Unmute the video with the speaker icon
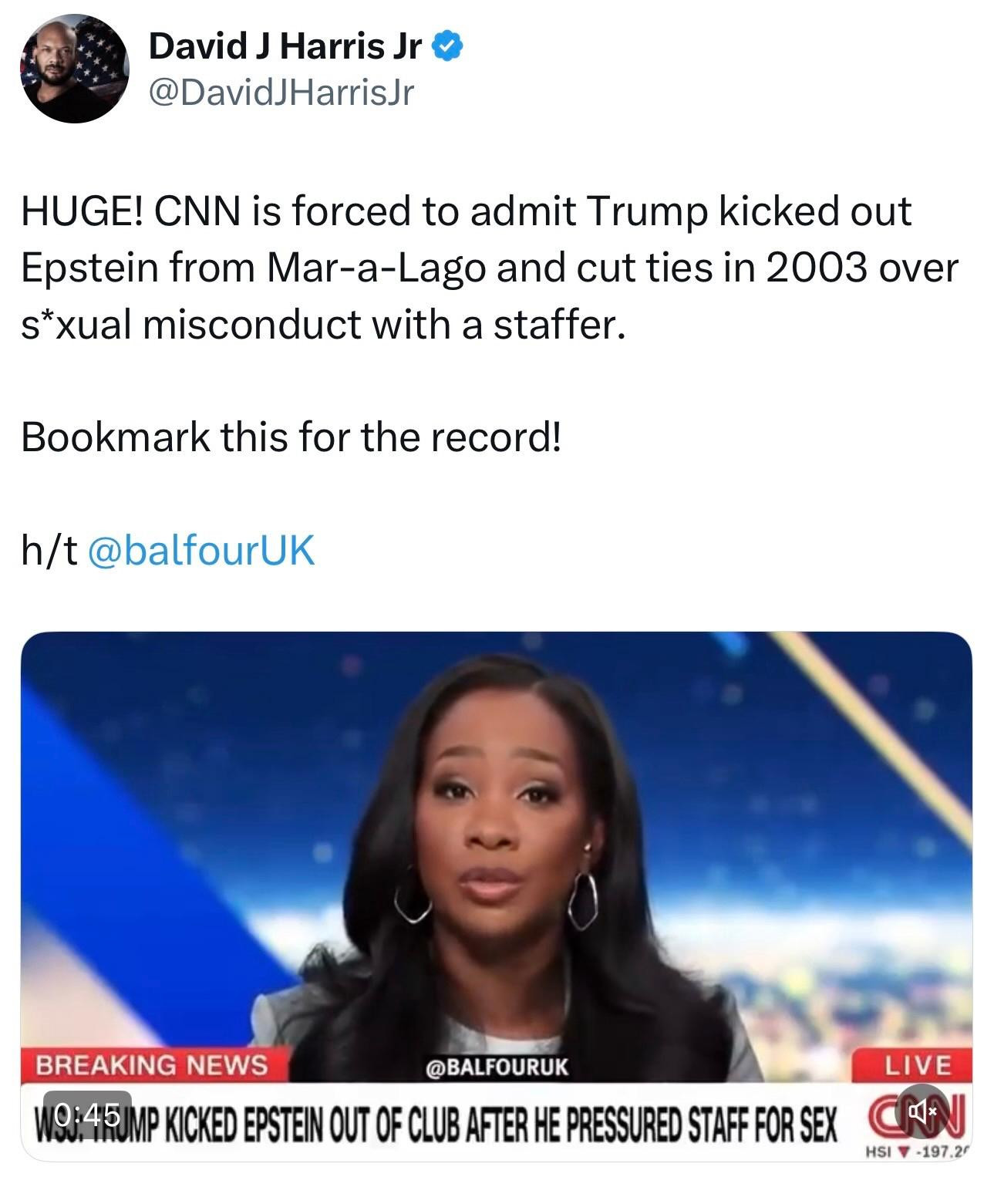Image resolution: width=994 pixels, height=1204 pixels. tap(922, 1111)
